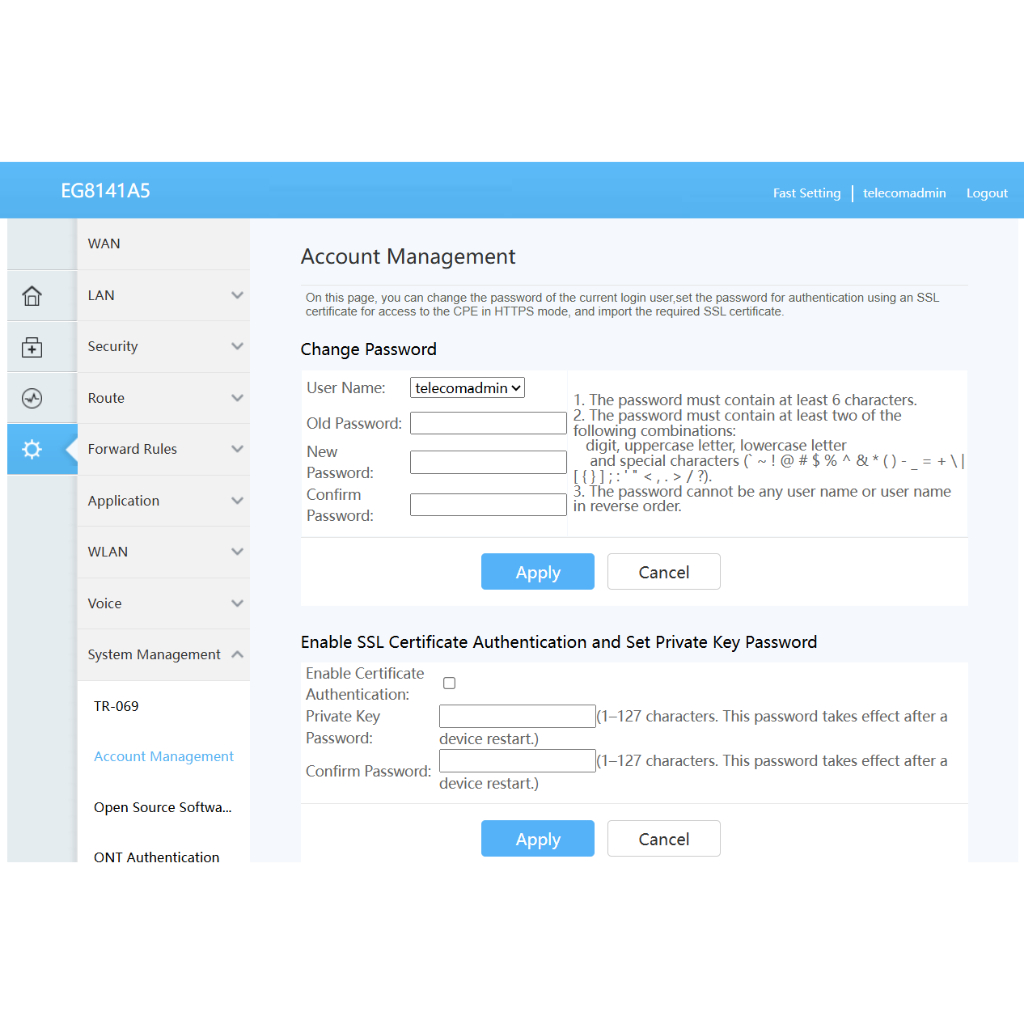Image resolution: width=1024 pixels, height=1024 pixels.
Task: Click Apply under Change Password
Action: pyautogui.click(x=537, y=572)
